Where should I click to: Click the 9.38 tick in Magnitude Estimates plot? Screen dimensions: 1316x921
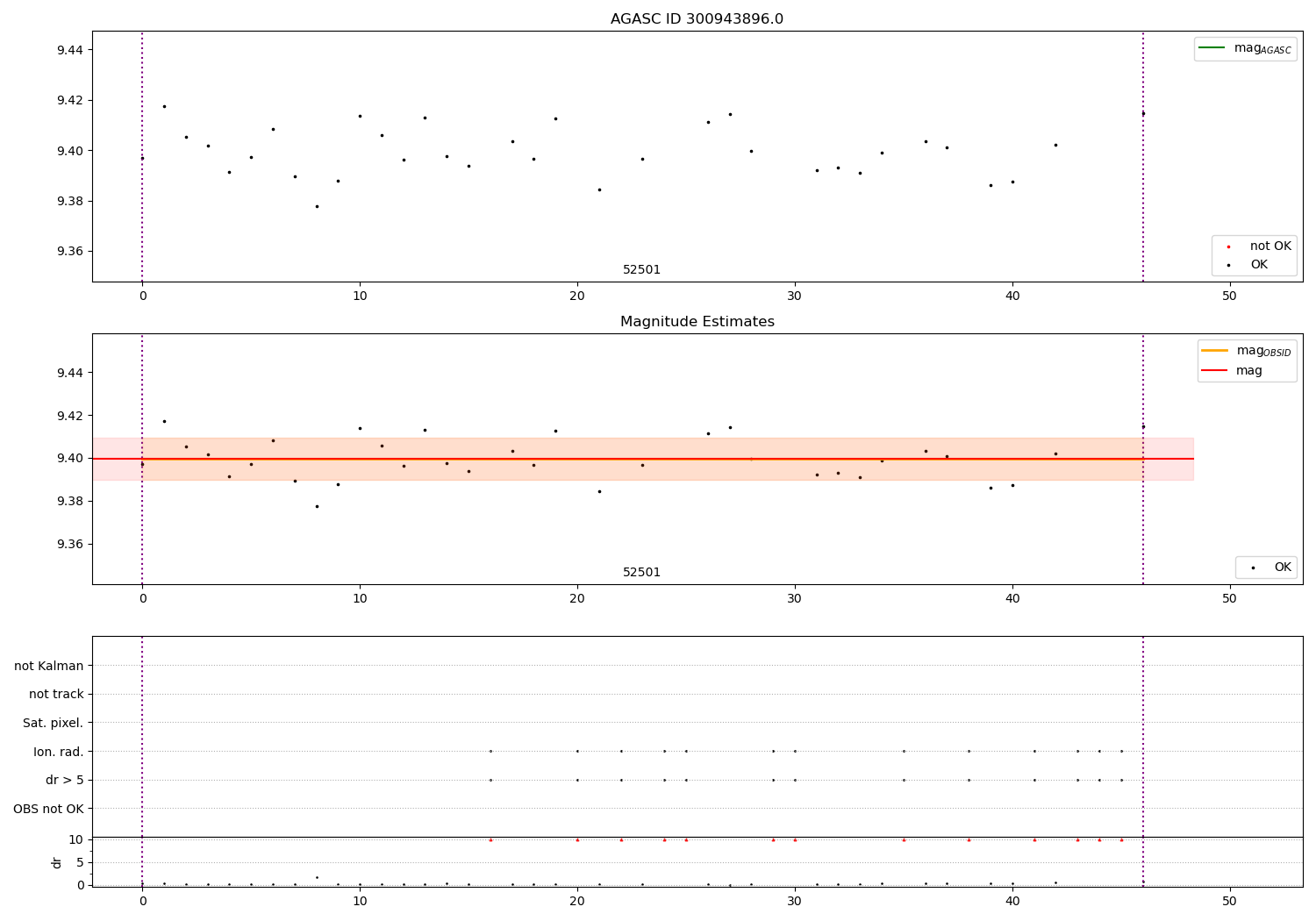pos(70,501)
